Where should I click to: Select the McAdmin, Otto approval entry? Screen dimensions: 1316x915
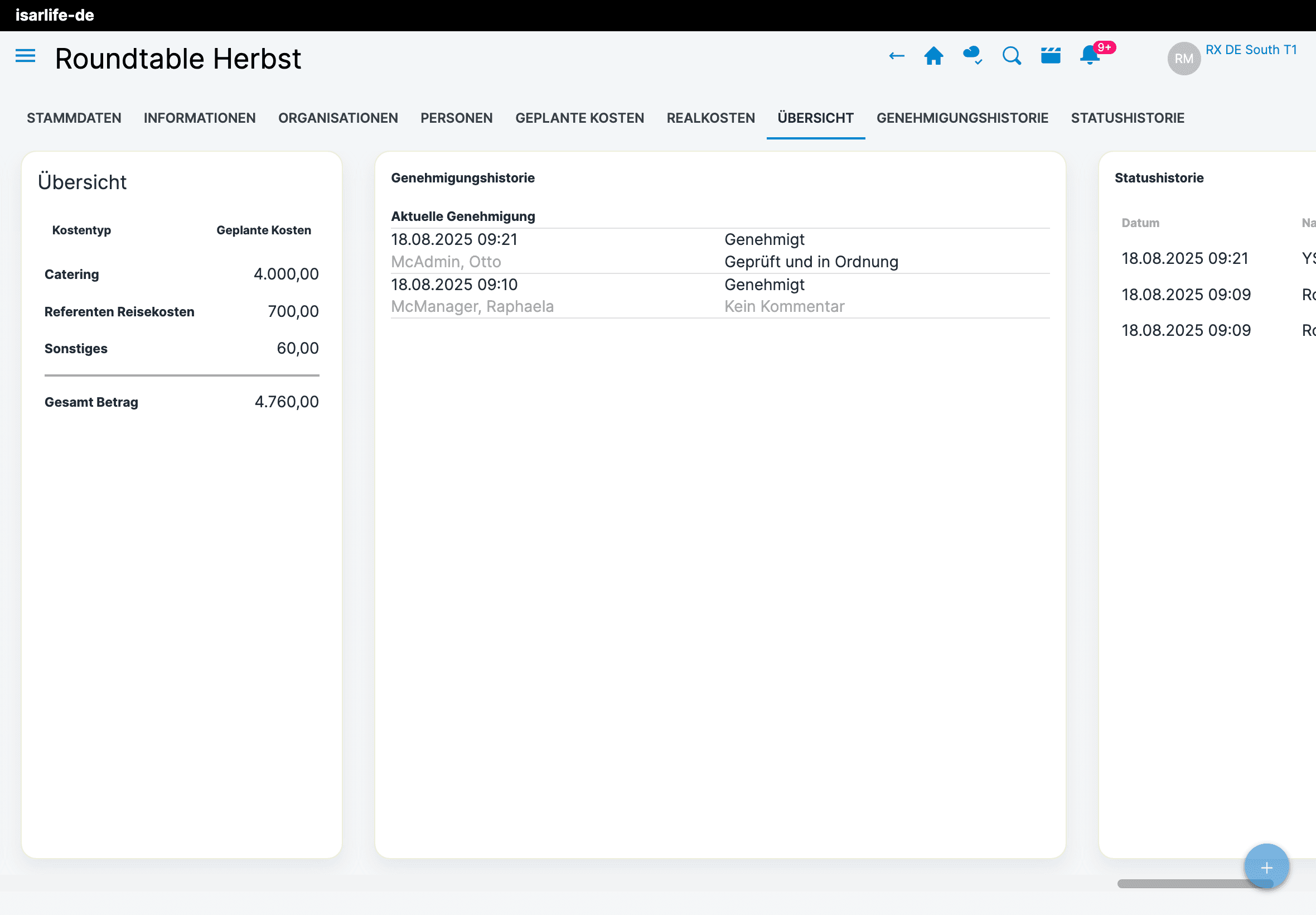coord(446,262)
